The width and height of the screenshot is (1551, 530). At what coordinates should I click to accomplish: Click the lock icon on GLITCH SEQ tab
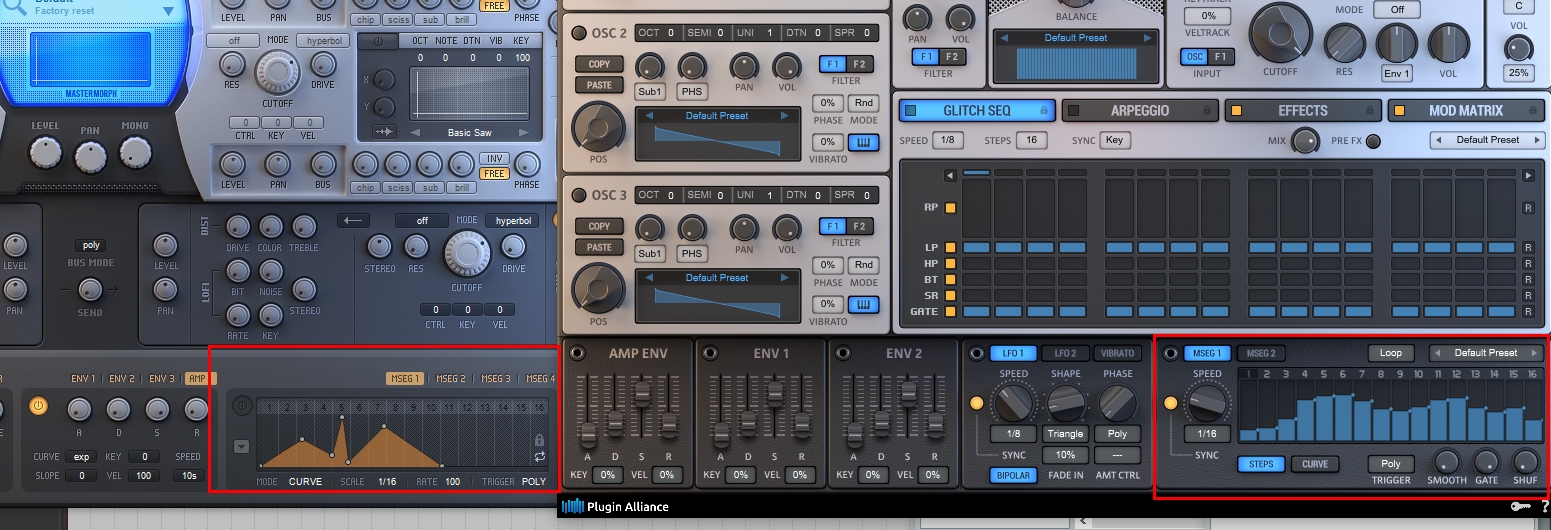pyautogui.click(x=1044, y=111)
